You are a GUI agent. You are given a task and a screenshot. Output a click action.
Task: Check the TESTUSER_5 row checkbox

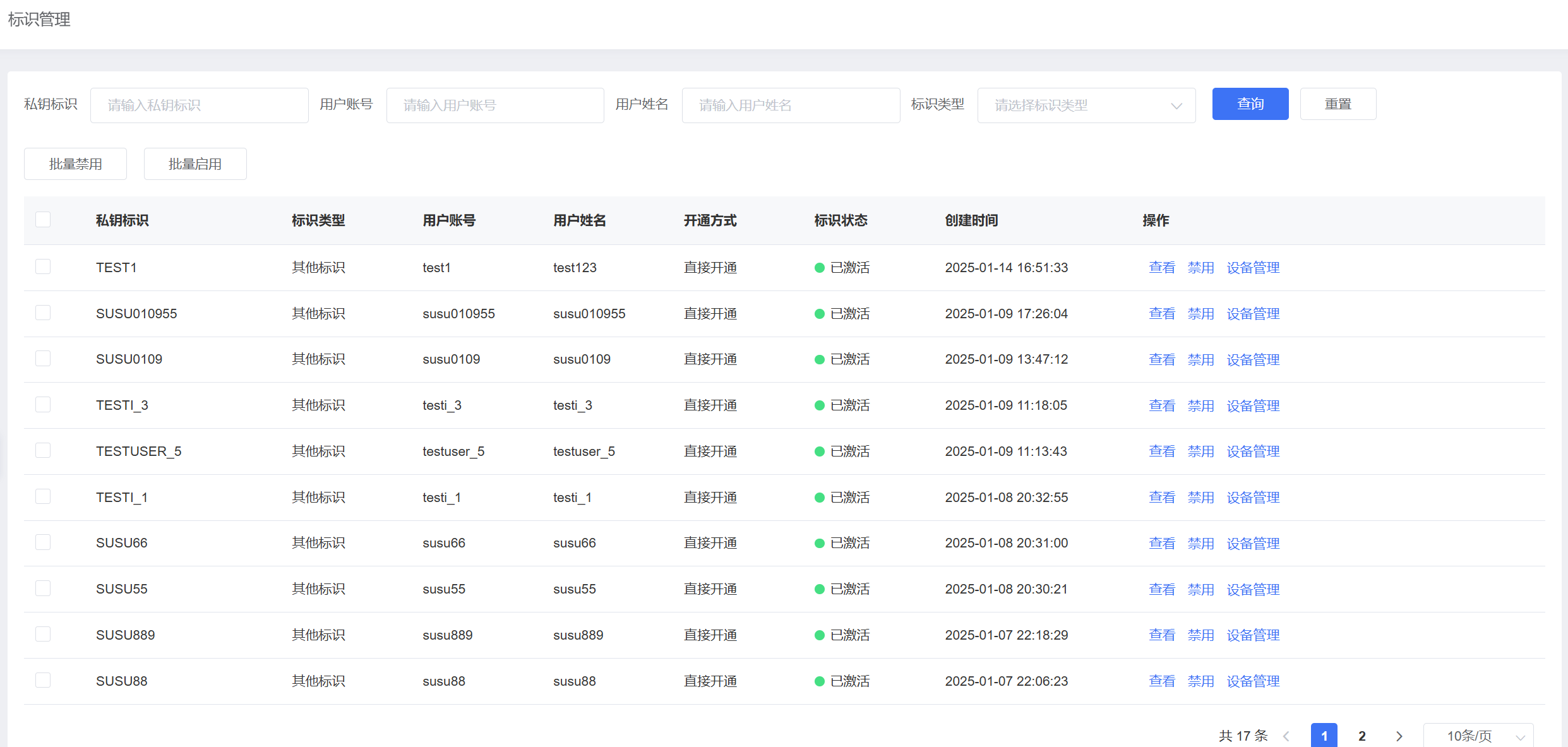pos(43,450)
